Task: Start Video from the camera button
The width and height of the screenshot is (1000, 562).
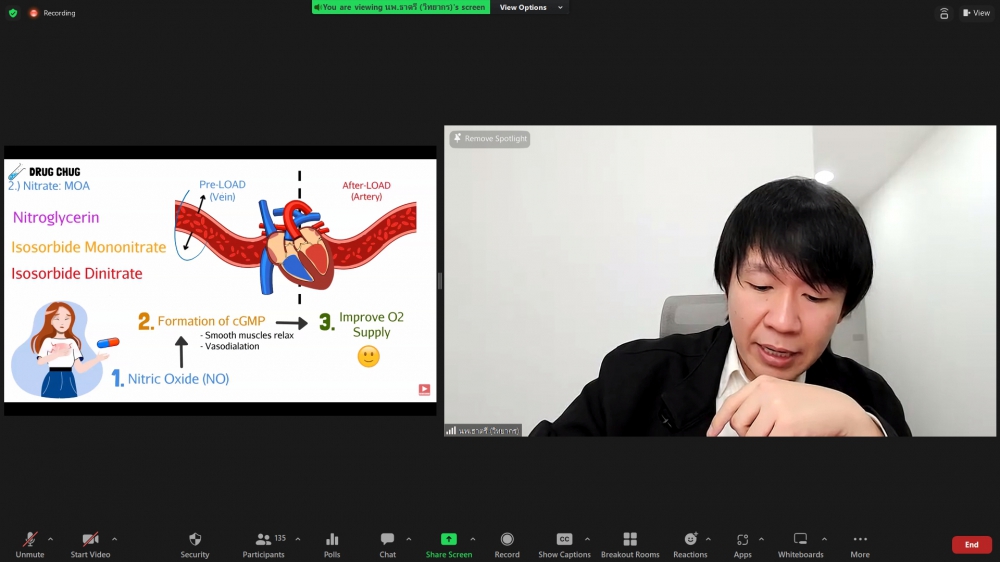Action: coord(90,540)
